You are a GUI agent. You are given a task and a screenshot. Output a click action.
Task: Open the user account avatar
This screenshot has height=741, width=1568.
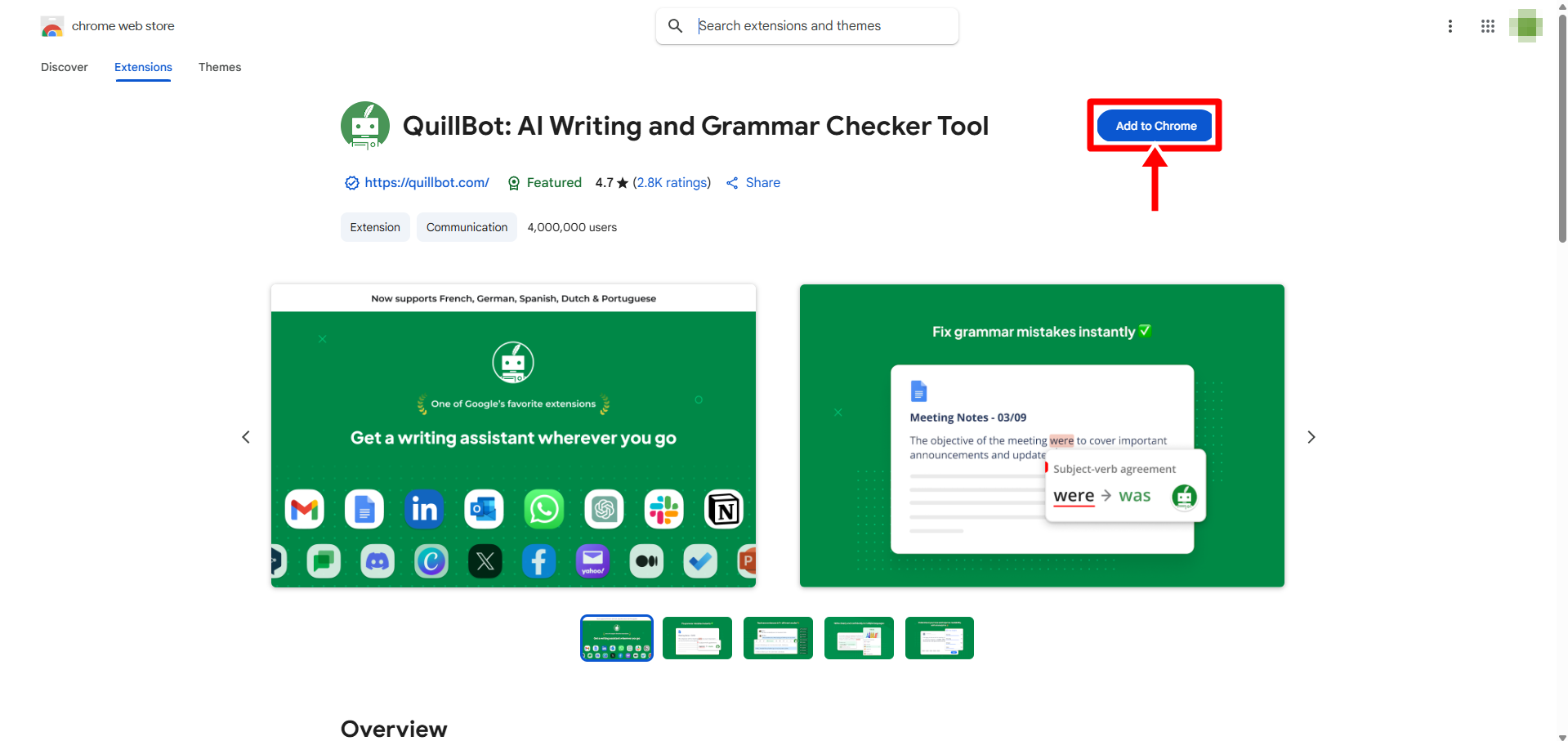[x=1526, y=26]
